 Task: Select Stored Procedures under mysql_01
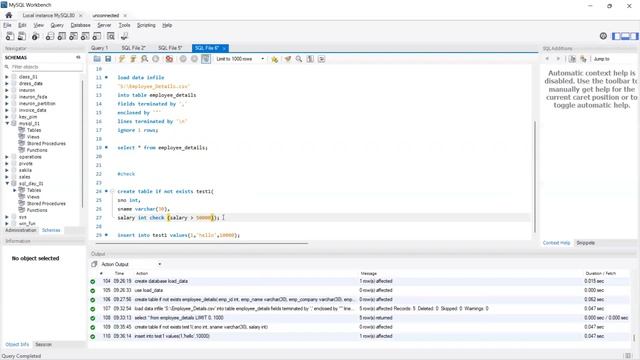pyautogui.click(x=46, y=144)
